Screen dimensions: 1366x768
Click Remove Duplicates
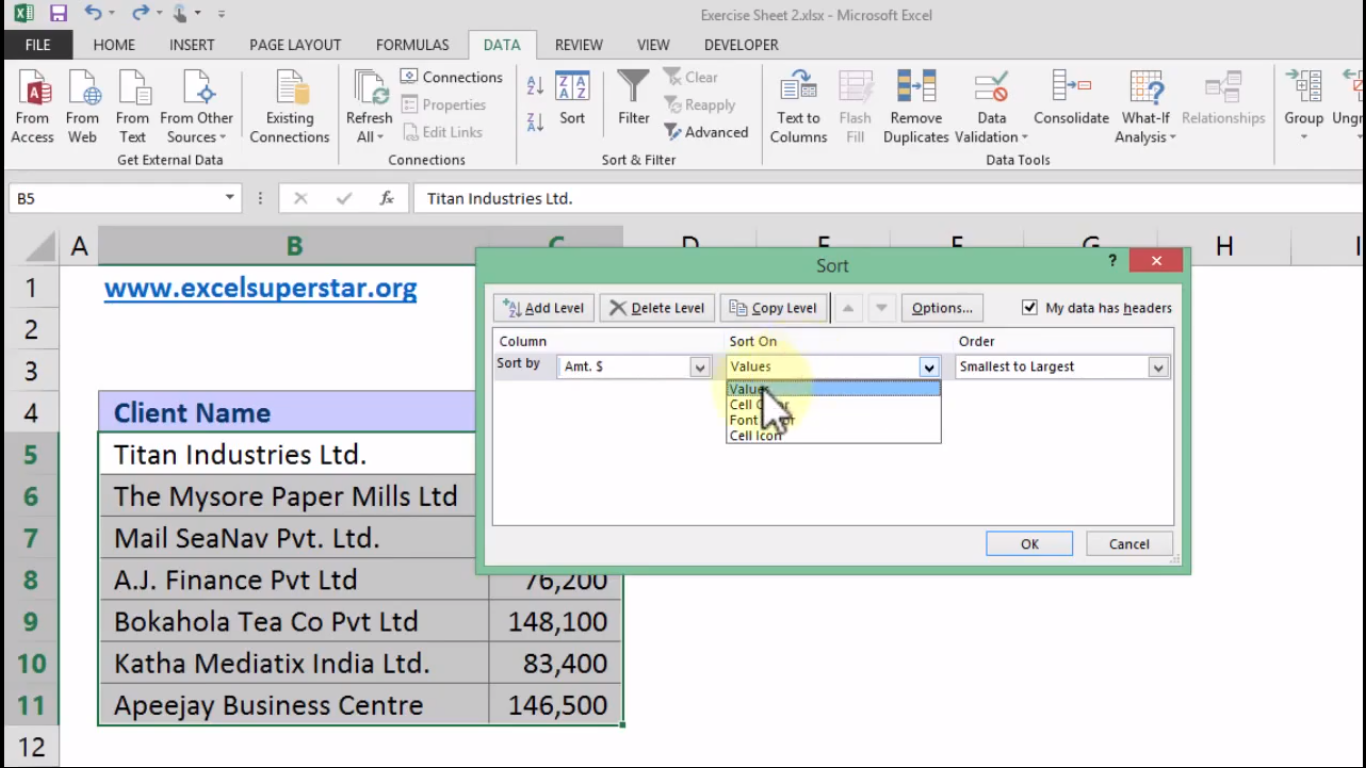pyautogui.click(x=916, y=107)
